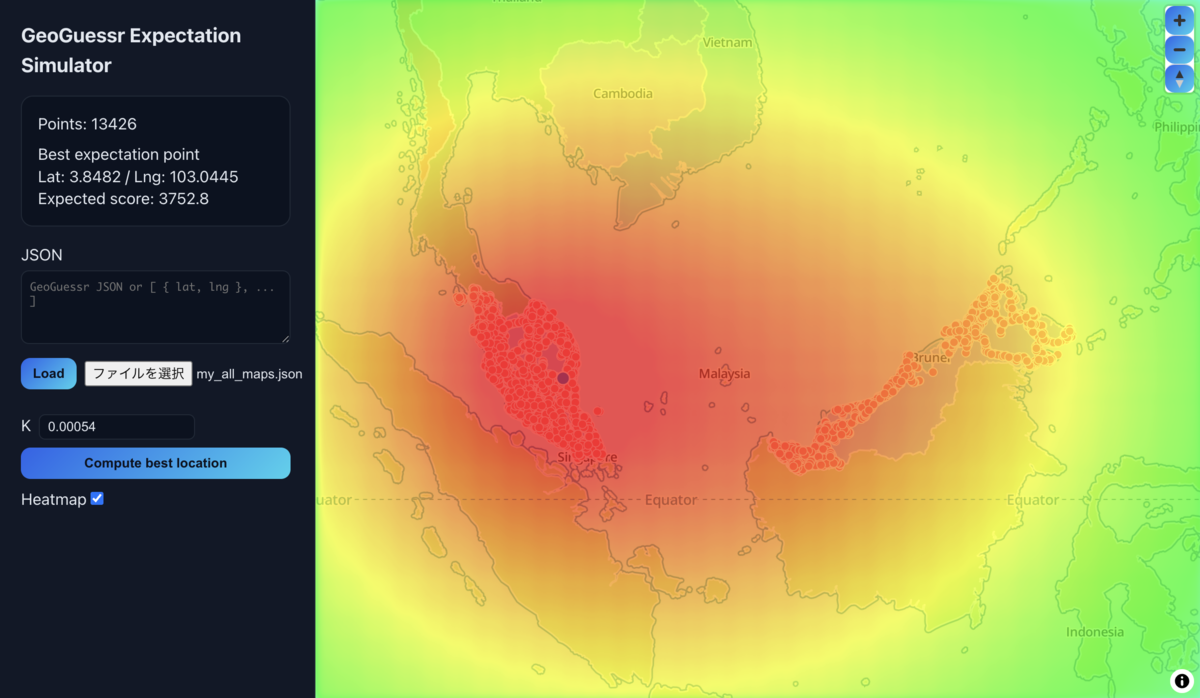Open map attribution info icon
The height and width of the screenshot is (698, 1200).
(x=1180, y=679)
